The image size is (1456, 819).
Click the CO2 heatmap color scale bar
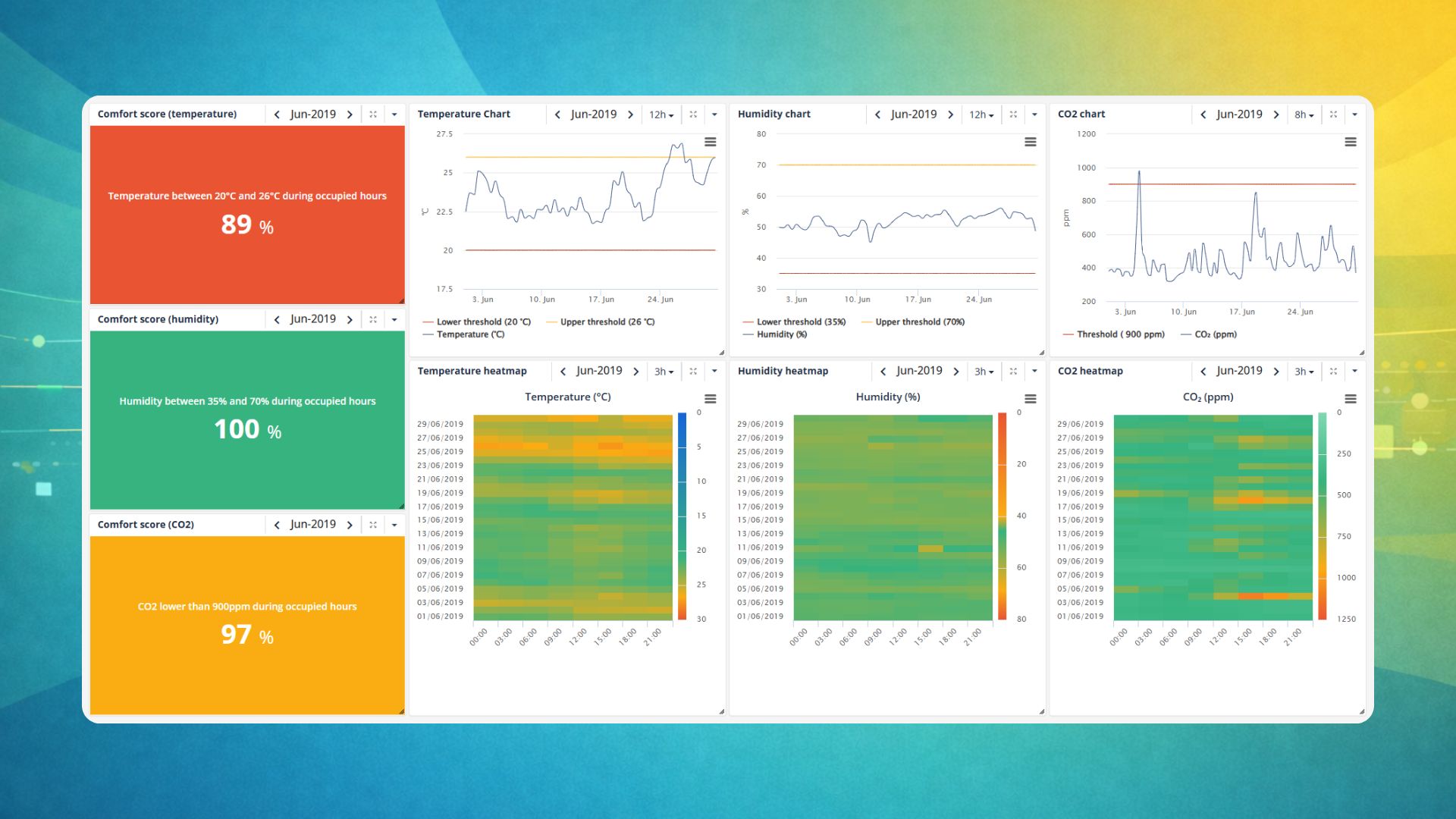pos(1323,516)
